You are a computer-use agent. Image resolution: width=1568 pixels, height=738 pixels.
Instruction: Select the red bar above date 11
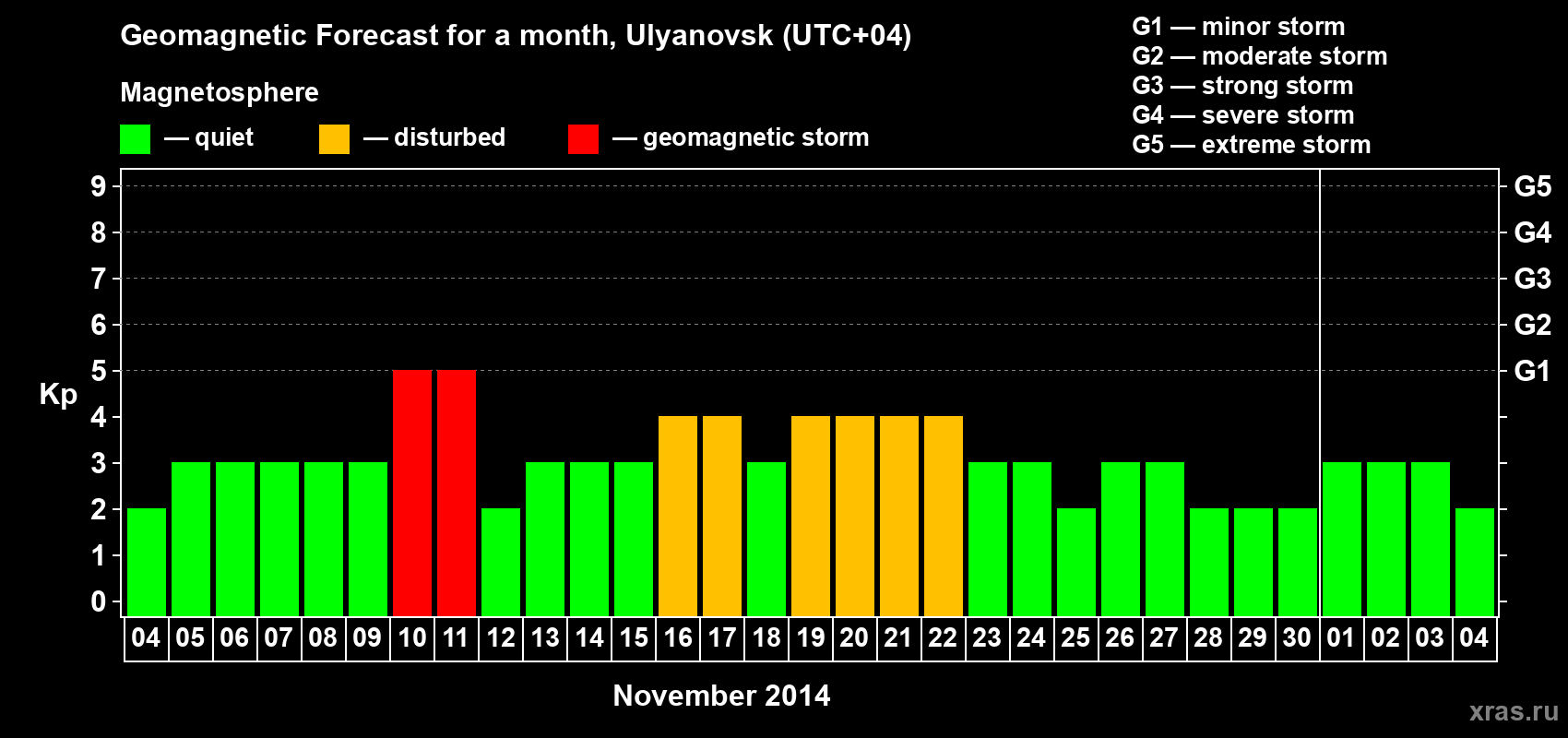pos(457,493)
